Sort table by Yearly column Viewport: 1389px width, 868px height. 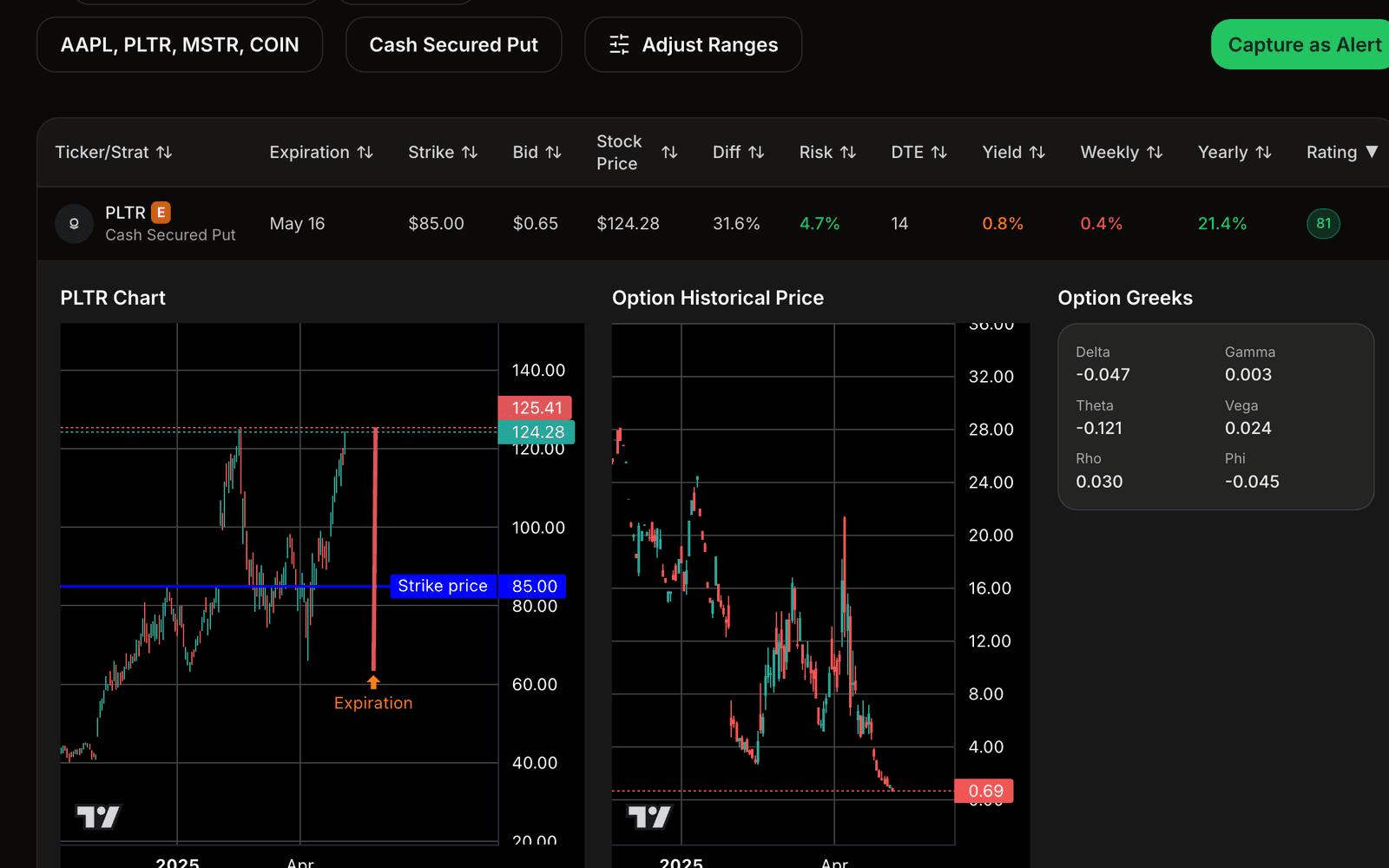pos(1234,153)
